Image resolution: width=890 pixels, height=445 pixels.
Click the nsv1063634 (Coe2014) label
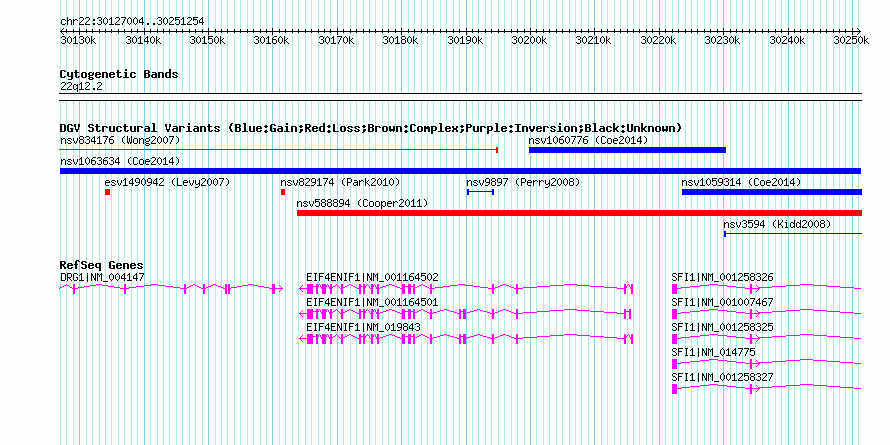[x=120, y=161]
